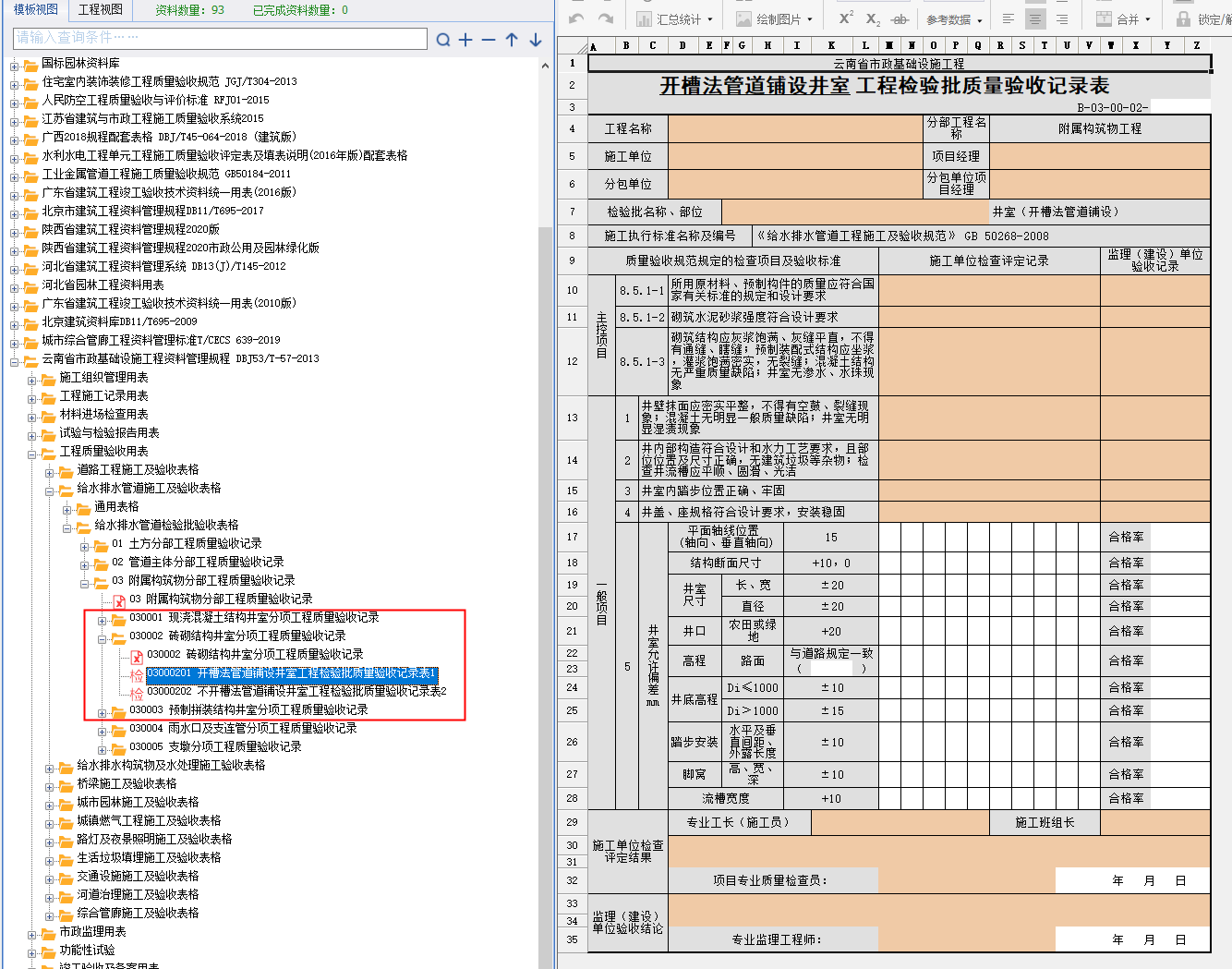
Task: Open the 汇总统计 summary statistics tool
Action: pyautogui.click(x=674, y=18)
